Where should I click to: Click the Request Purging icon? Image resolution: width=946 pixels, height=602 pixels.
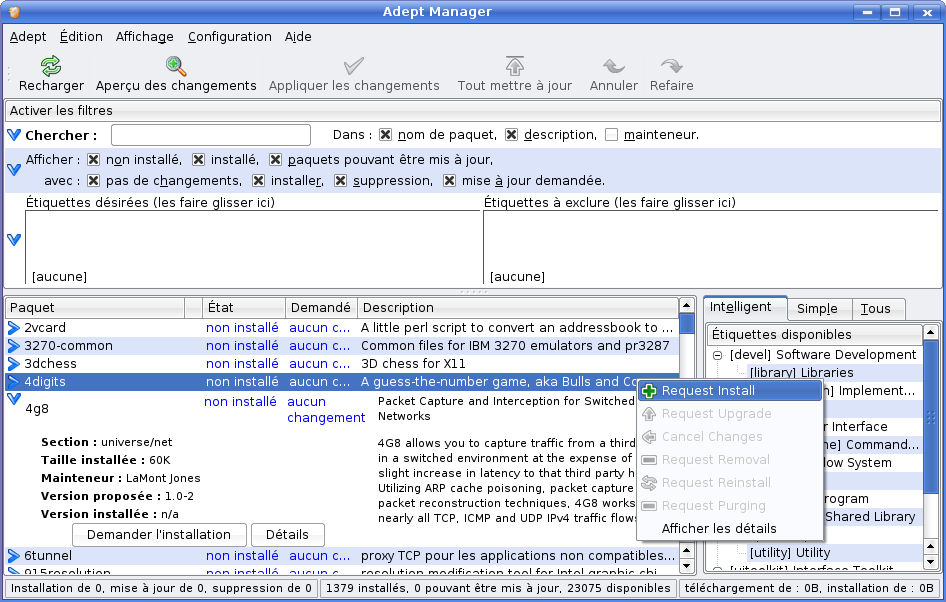pos(649,505)
